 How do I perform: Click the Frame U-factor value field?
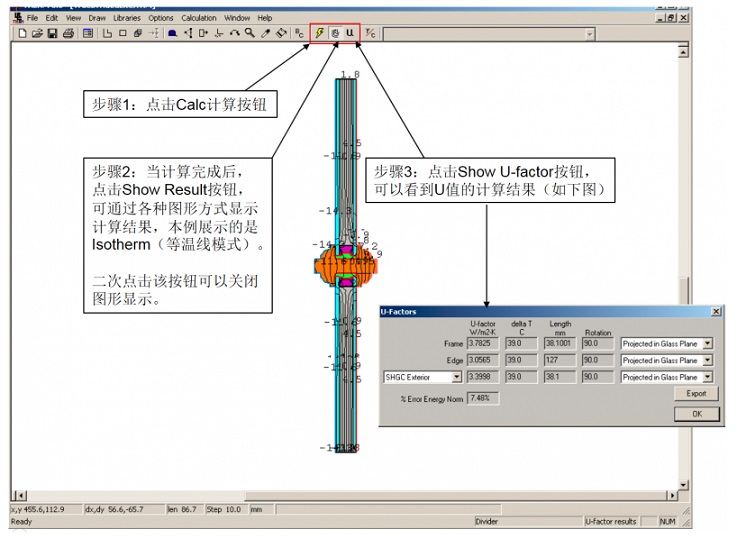(x=483, y=344)
